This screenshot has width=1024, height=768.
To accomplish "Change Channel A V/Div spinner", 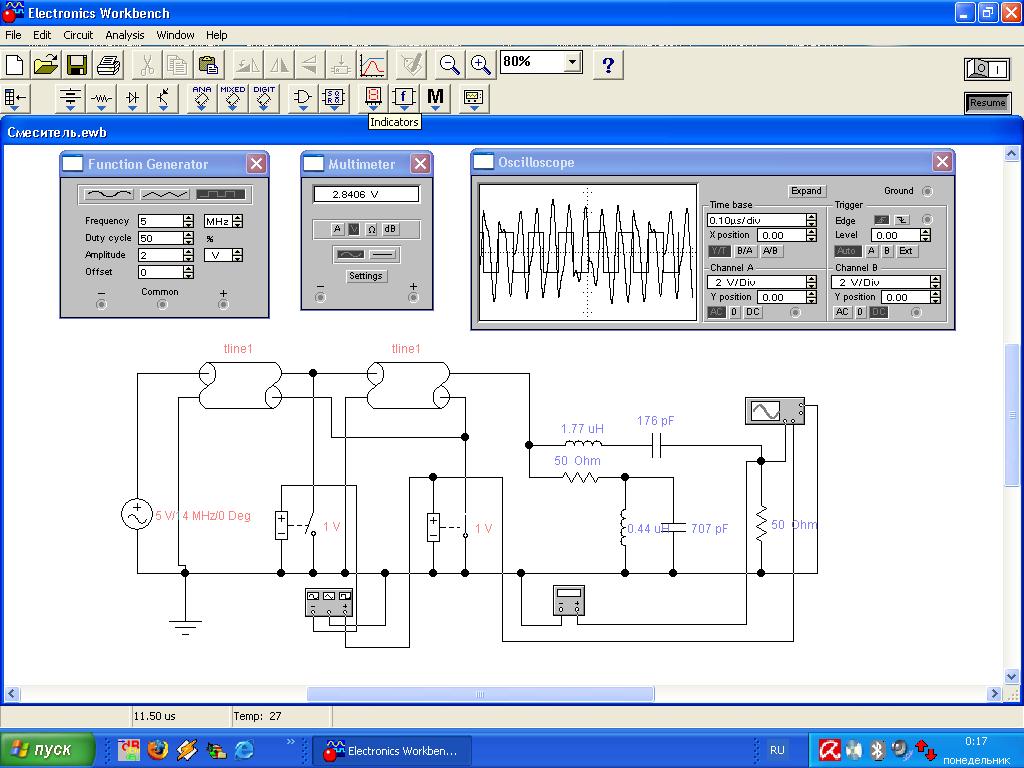I will coord(811,282).
